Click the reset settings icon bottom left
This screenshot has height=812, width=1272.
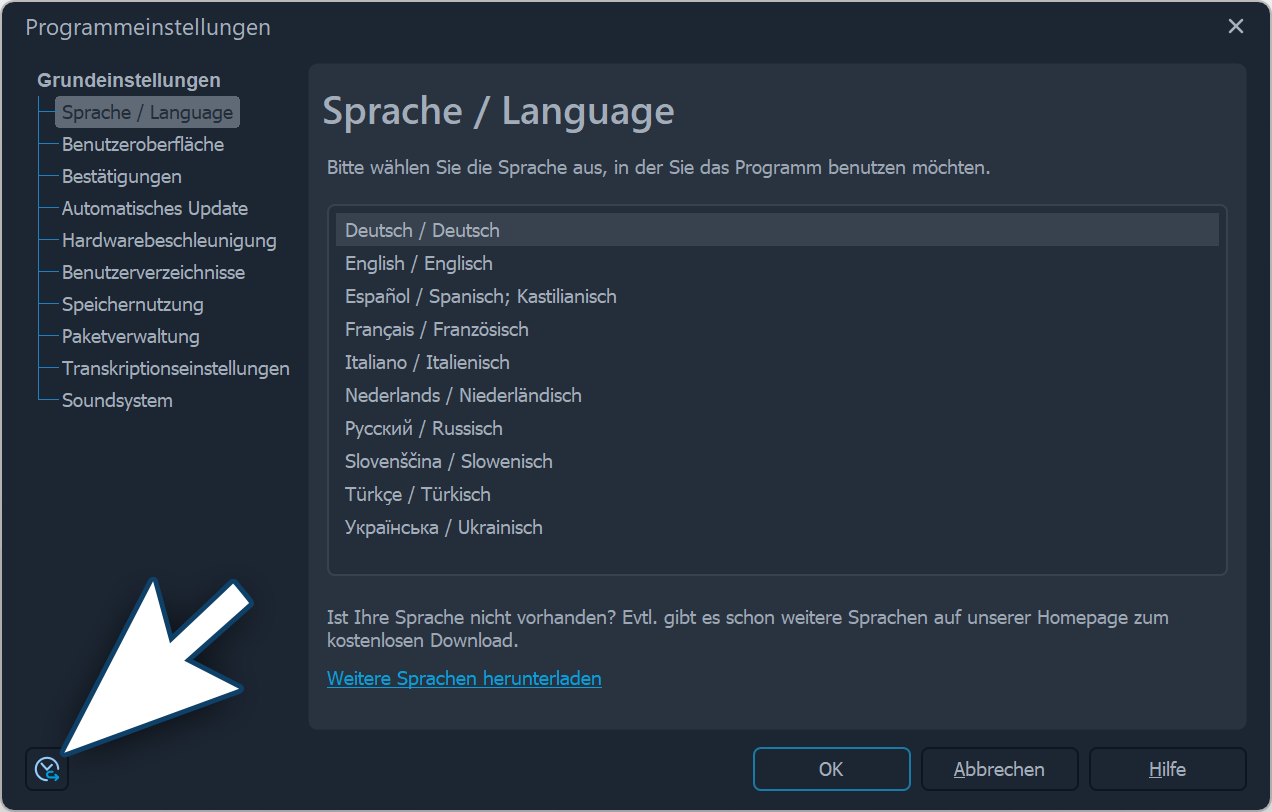click(x=46, y=769)
